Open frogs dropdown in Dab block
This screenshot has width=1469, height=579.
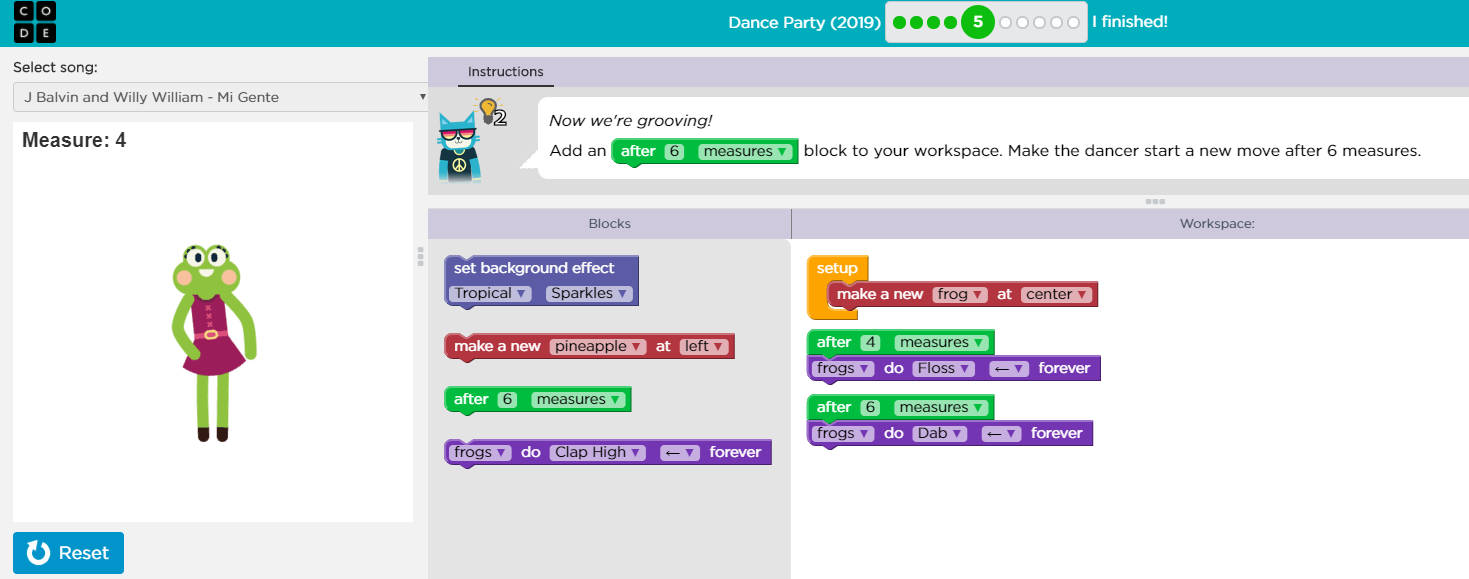click(x=843, y=433)
